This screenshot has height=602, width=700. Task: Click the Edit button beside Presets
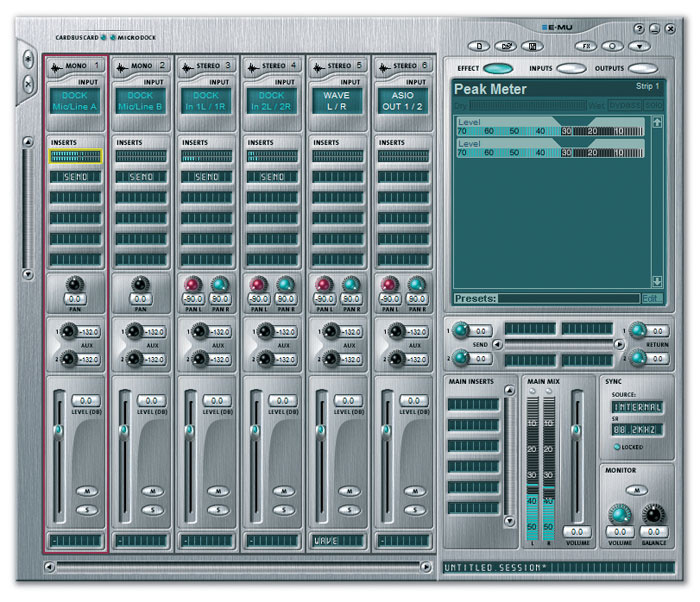(x=651, y=298)
